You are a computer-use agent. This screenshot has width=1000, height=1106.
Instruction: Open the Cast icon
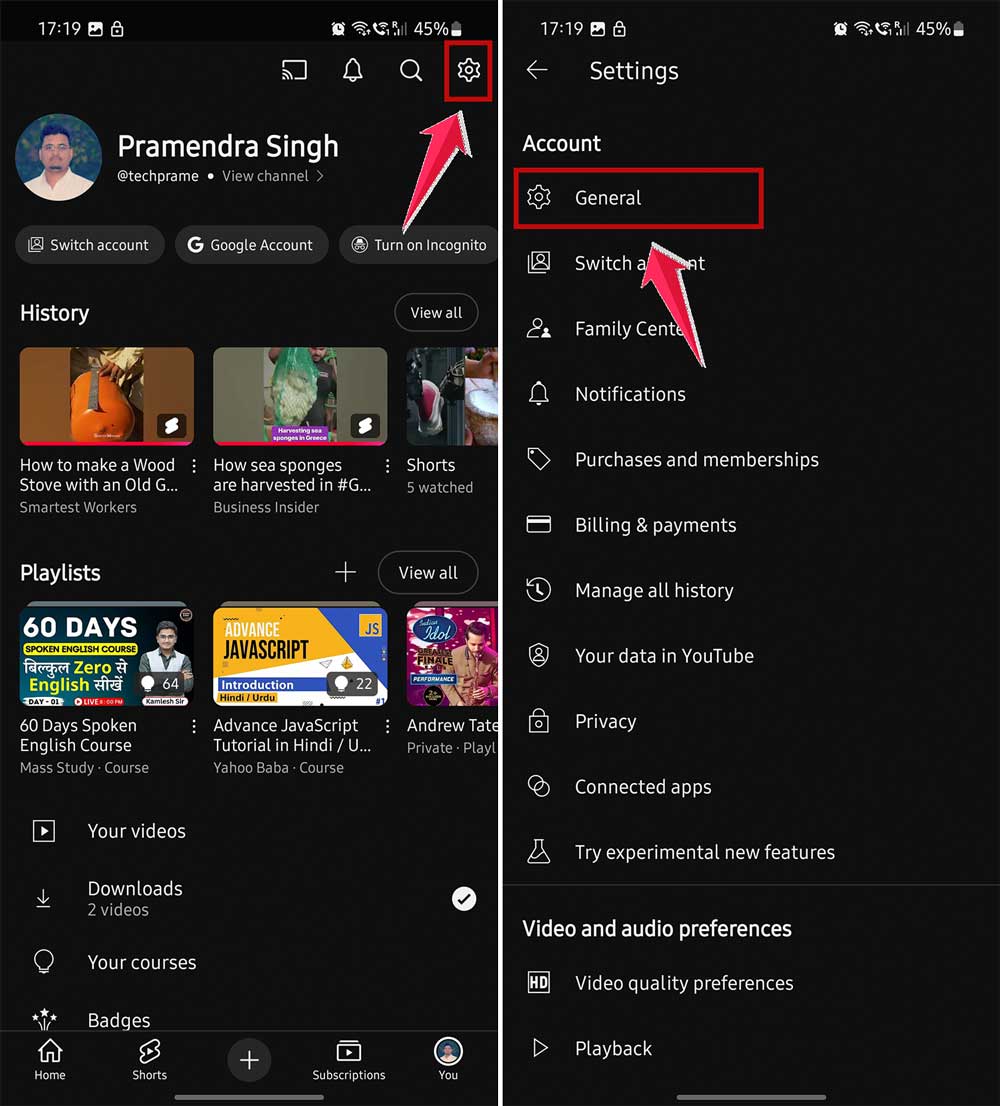click(x=294, y=70)
